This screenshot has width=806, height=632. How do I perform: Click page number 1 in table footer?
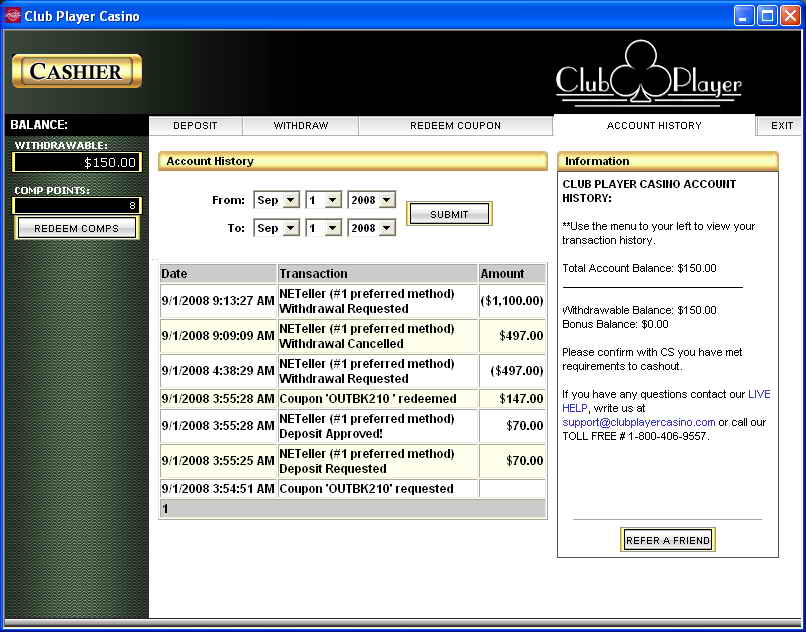tap(166, 509)
